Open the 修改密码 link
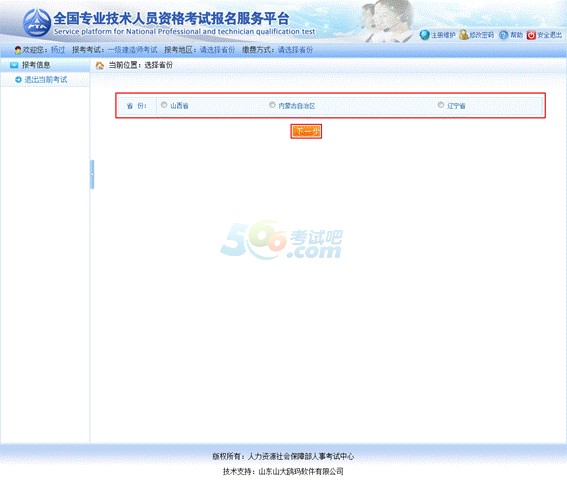The image size is (567, 481). pos(481,35)
